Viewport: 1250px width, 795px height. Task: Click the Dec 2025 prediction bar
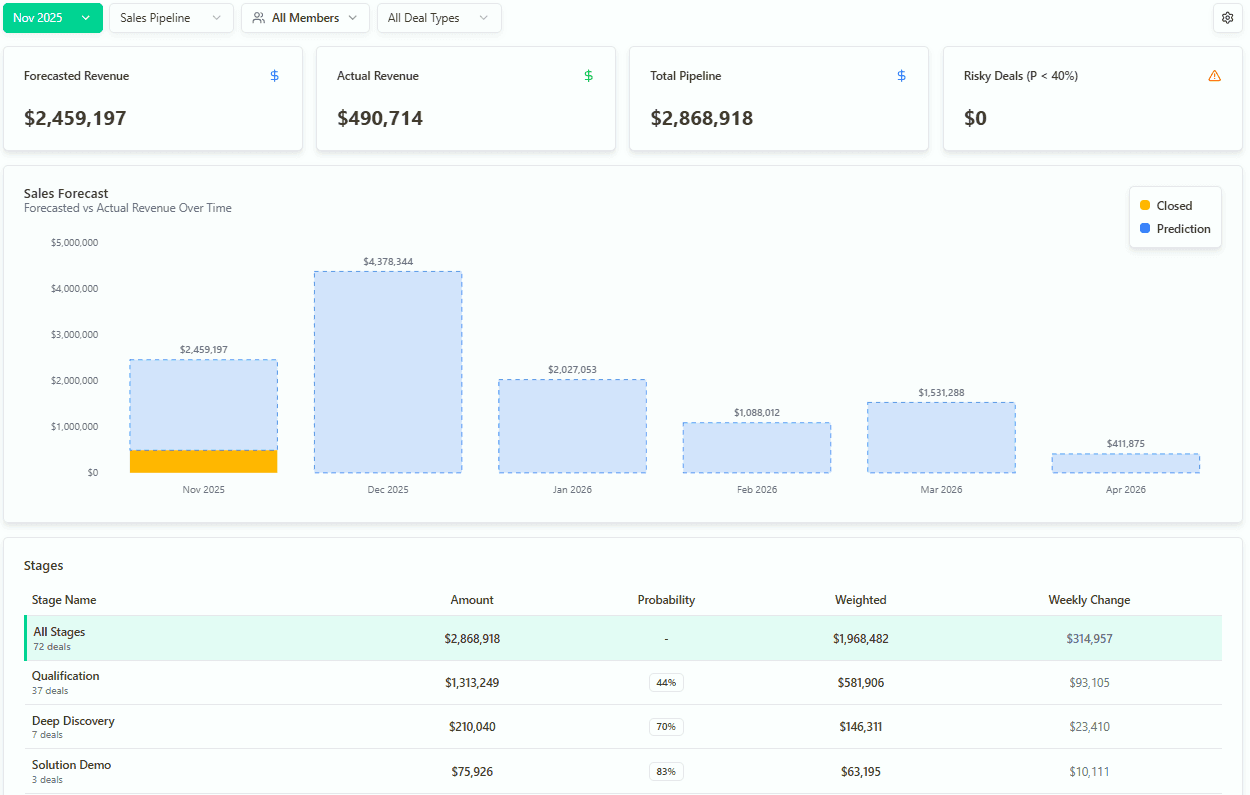pyautogui.click(x=388, y=372)
